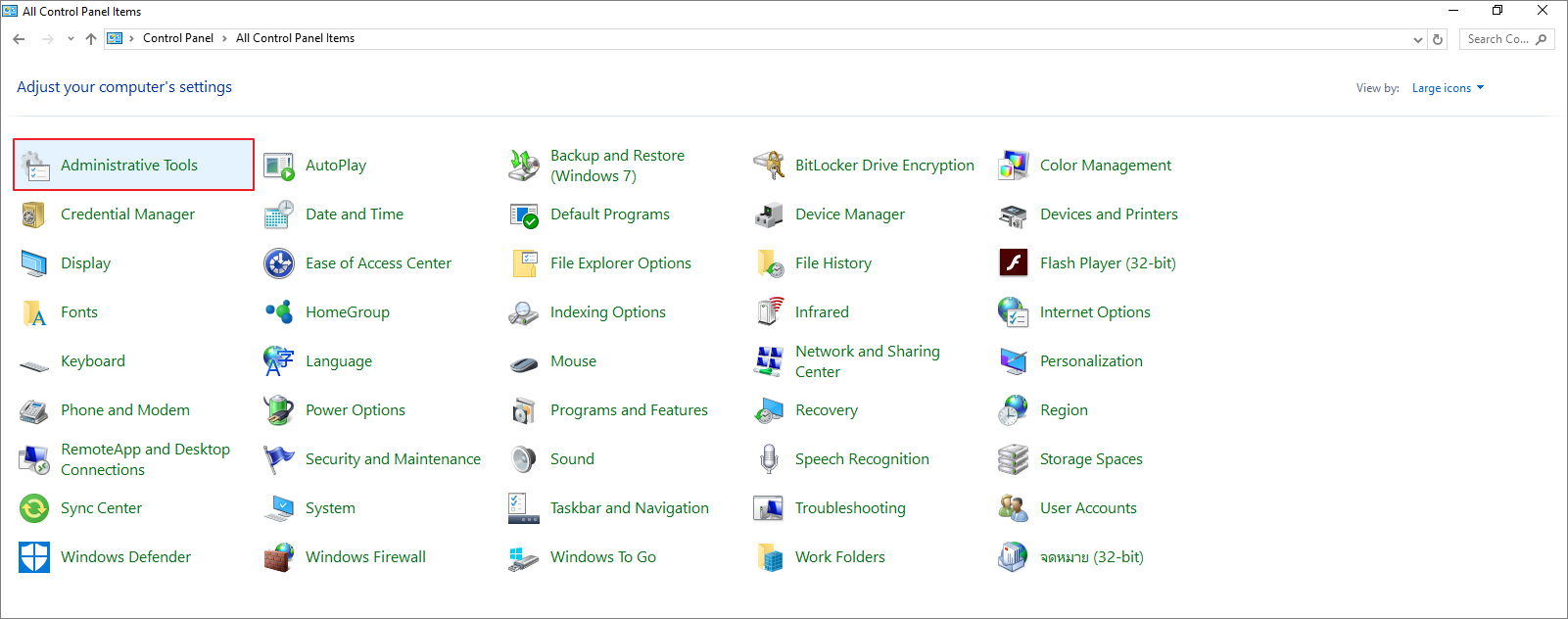The image size is (1568, 619).
Task: Open the Windows Firewall brick wall icon
Action: coord(279,557)
